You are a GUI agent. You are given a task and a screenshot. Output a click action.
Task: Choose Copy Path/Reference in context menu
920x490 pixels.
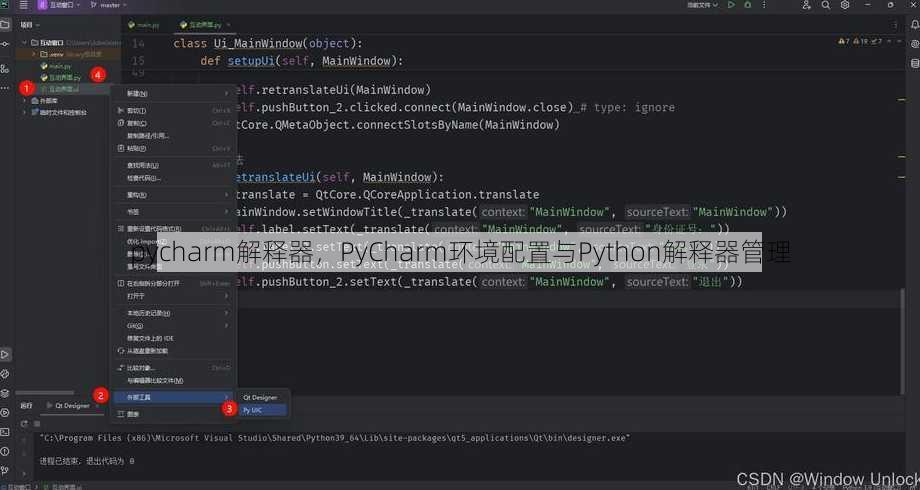pos(174,136)
